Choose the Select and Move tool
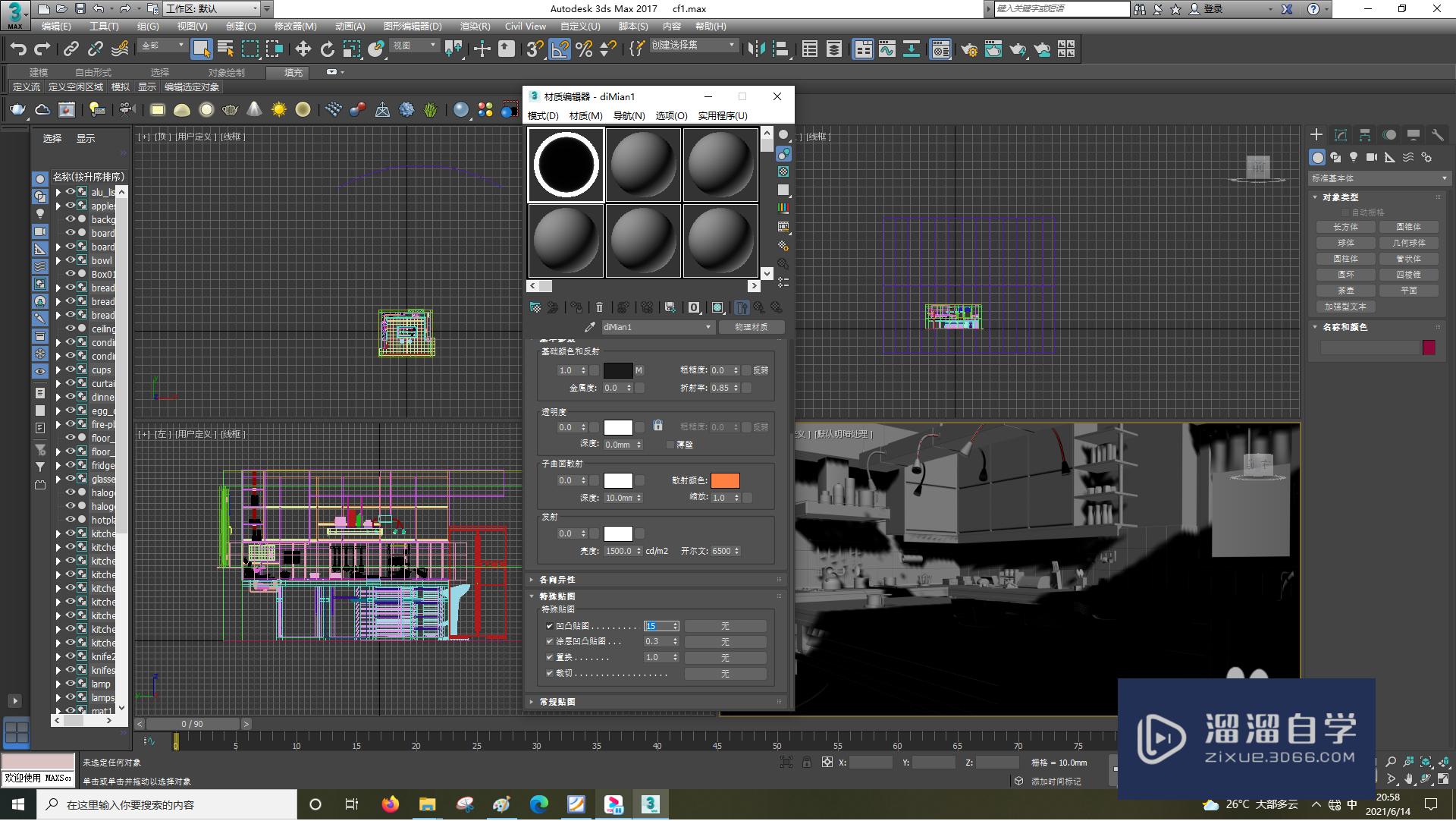Image resolution: width=1456 pixels, height=821 pixels. coord(303,49)
